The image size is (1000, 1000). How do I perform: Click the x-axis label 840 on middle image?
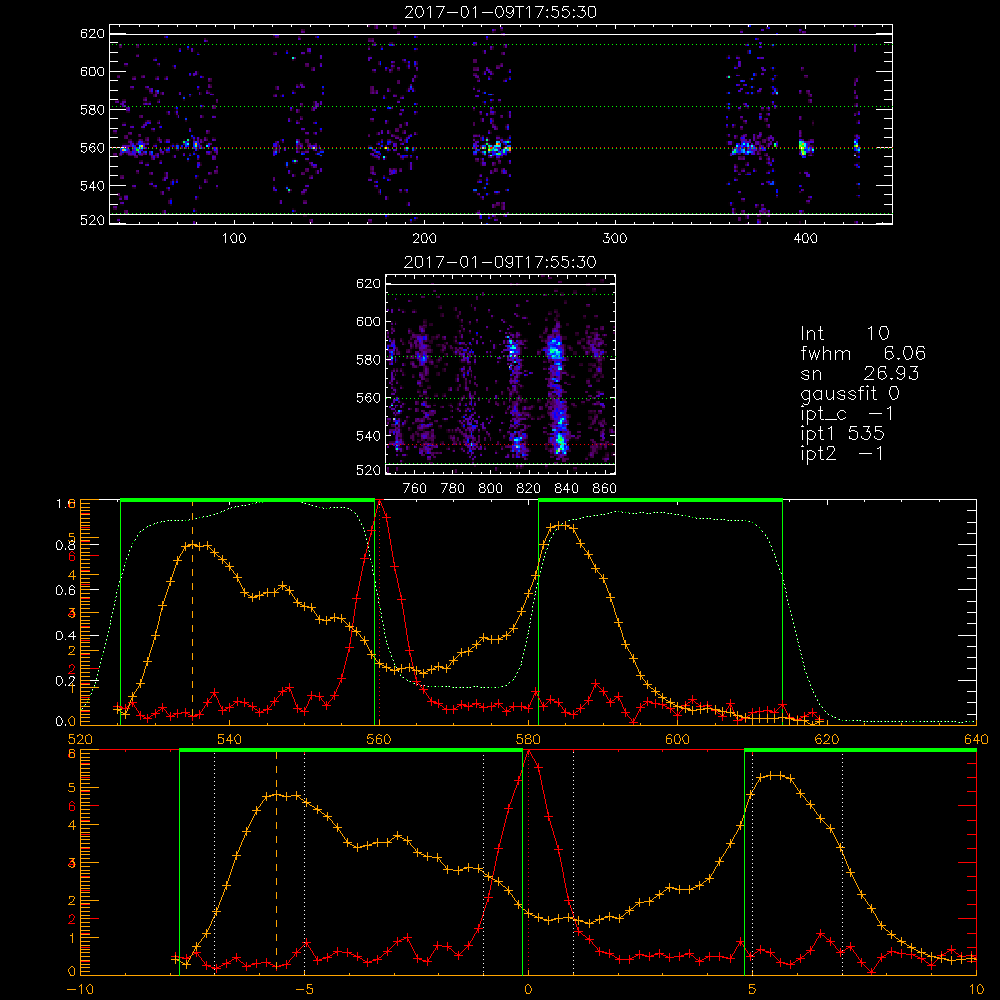[x=566, y=489]
